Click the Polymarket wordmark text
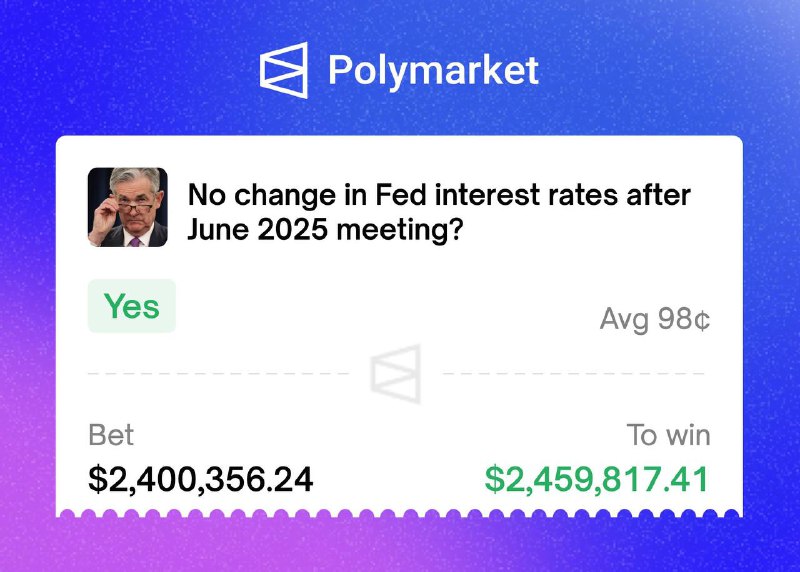This screenshot has height=572, width=800. [433, 70]
